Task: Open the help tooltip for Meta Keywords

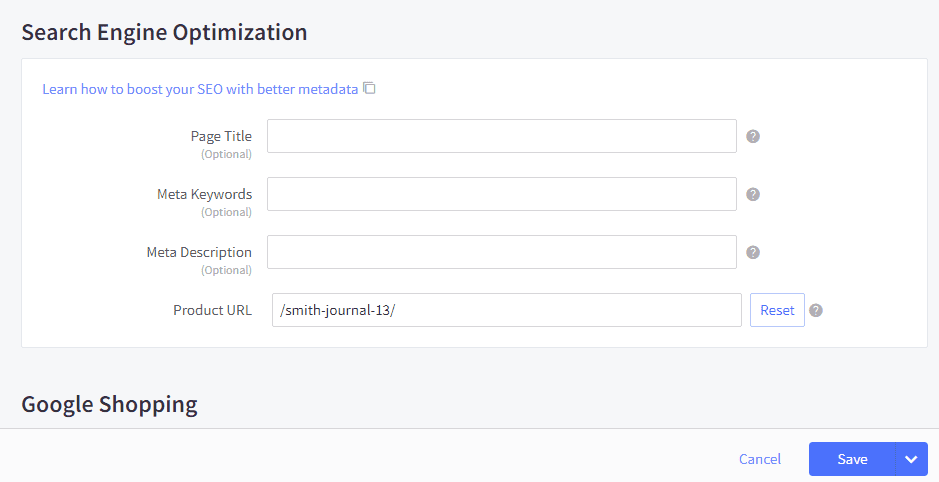Action: (753, 195)
